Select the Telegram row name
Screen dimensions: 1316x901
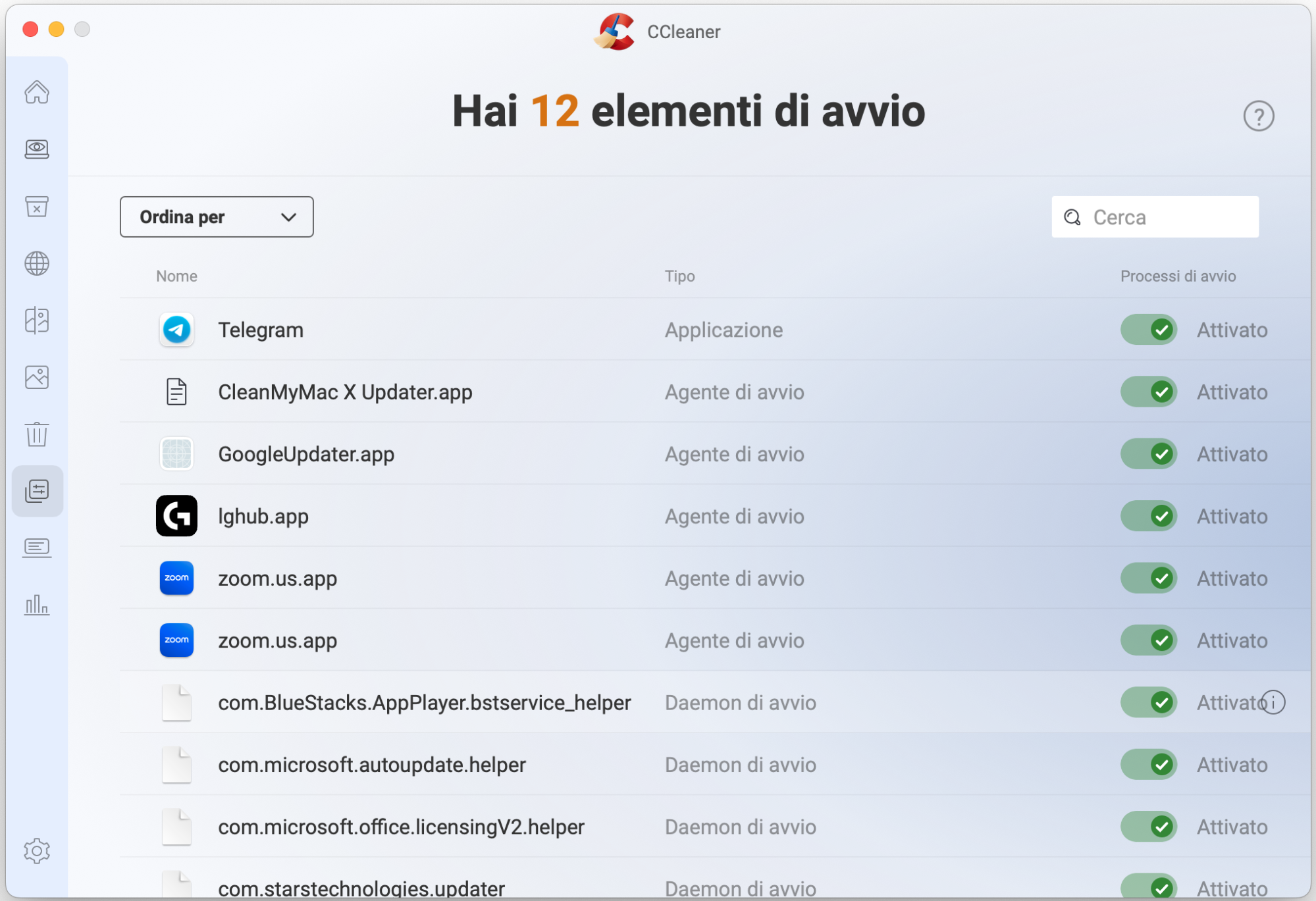261,330
